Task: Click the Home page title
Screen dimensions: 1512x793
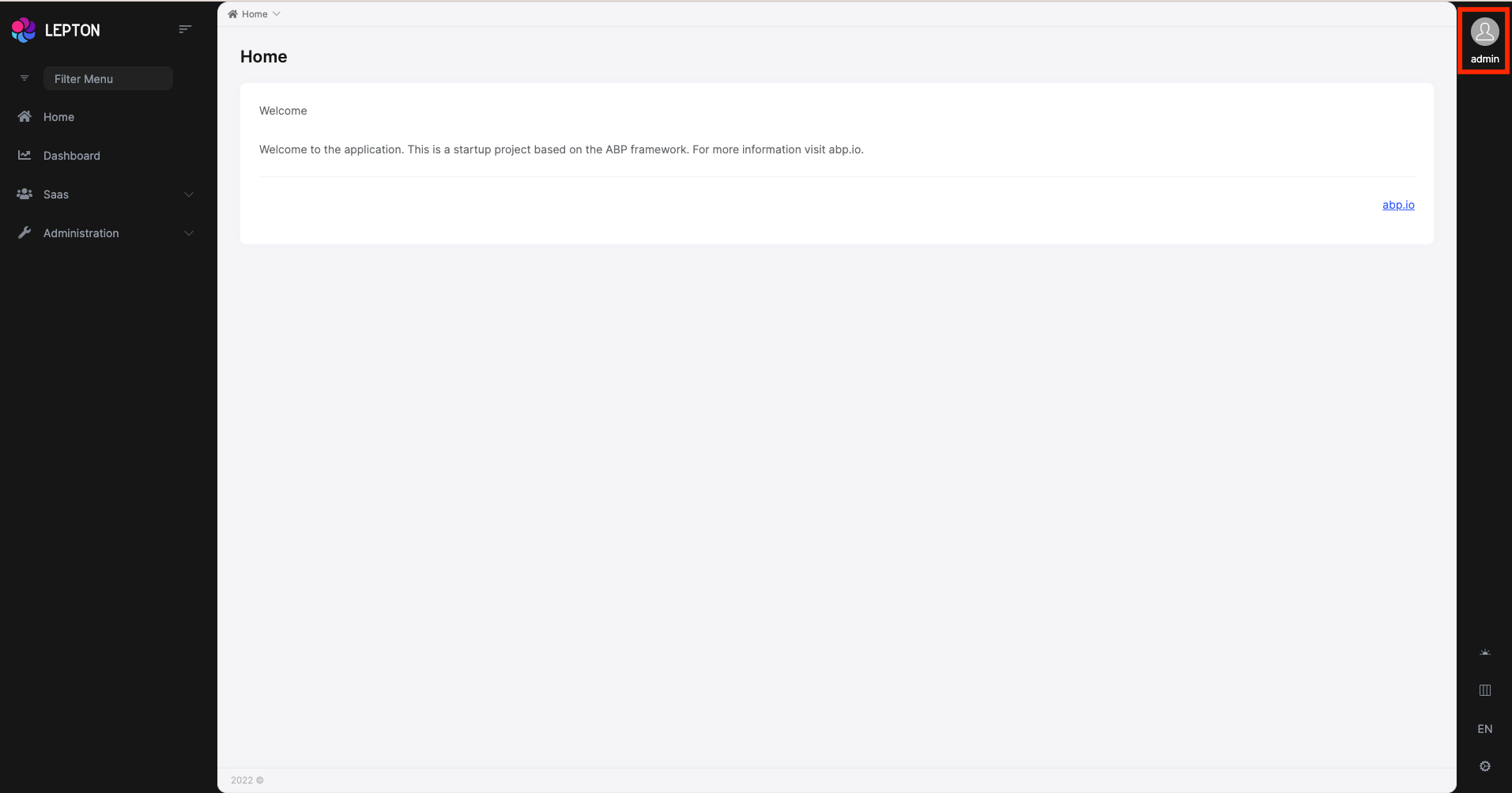Action: pyautogui.click(x=264, y=57)
